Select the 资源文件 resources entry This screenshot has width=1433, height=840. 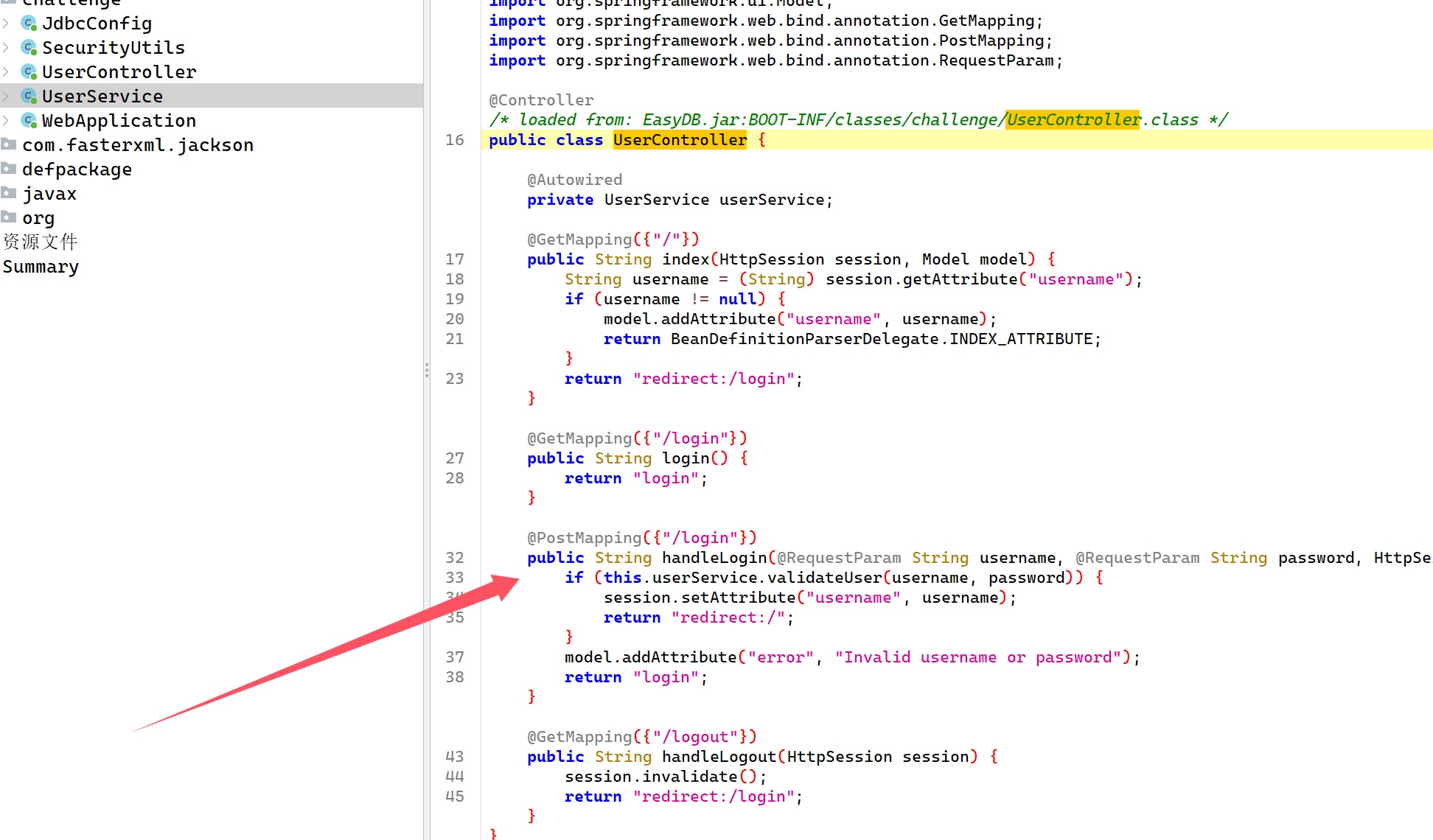pos(41,242)
